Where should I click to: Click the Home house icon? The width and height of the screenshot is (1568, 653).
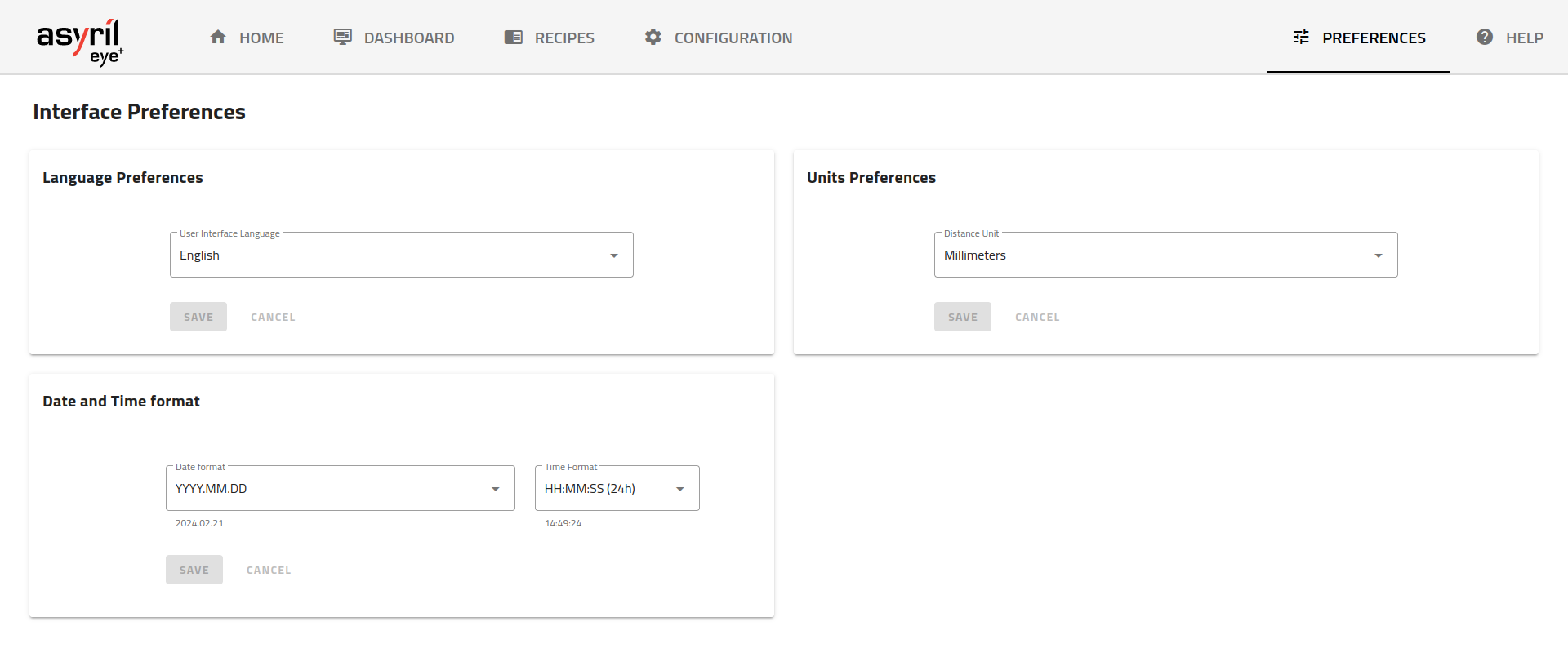218,38
